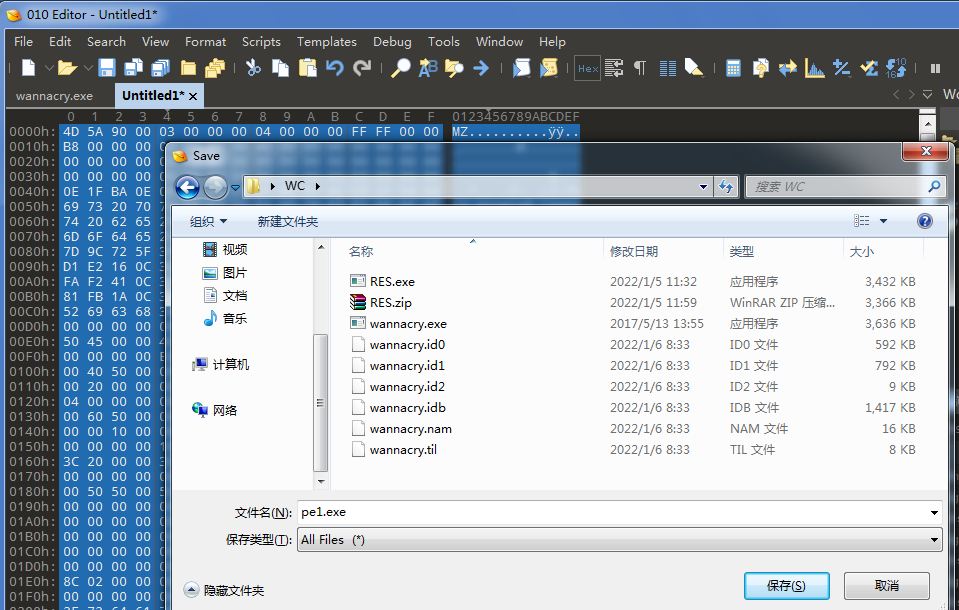Viewport: 959px width, 610px height.
Task: Expand the New file dropdown arrow
Action: click(48, 68)
